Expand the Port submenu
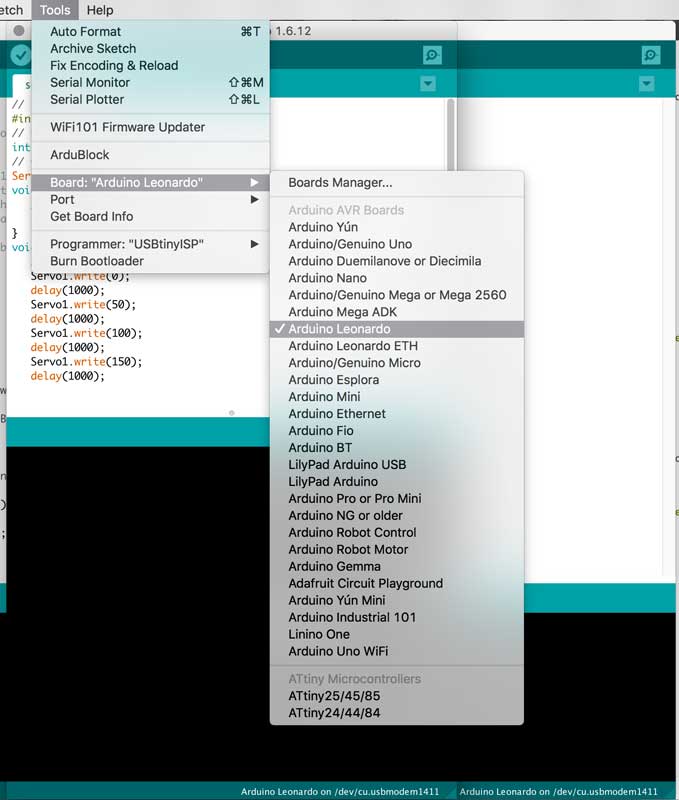The image size is (679, 800). click(x=150, y=199)
